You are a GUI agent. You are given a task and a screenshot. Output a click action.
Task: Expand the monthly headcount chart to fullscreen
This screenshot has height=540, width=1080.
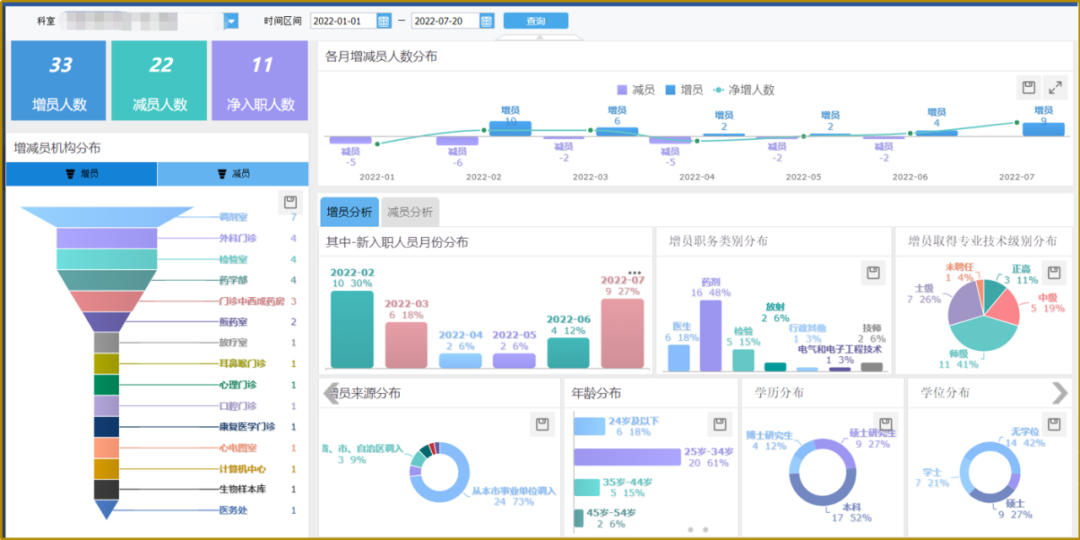tap(1055, 88)
